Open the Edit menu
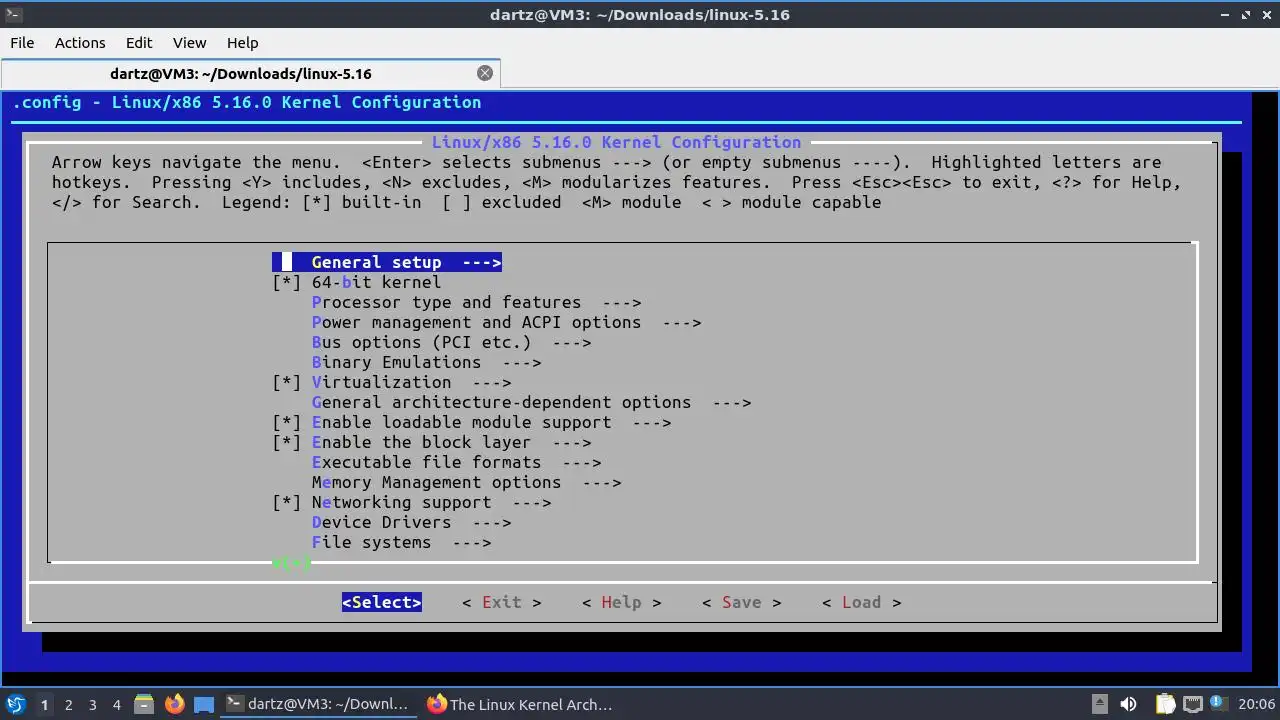The image size is (1280, 720). (139, 42)
